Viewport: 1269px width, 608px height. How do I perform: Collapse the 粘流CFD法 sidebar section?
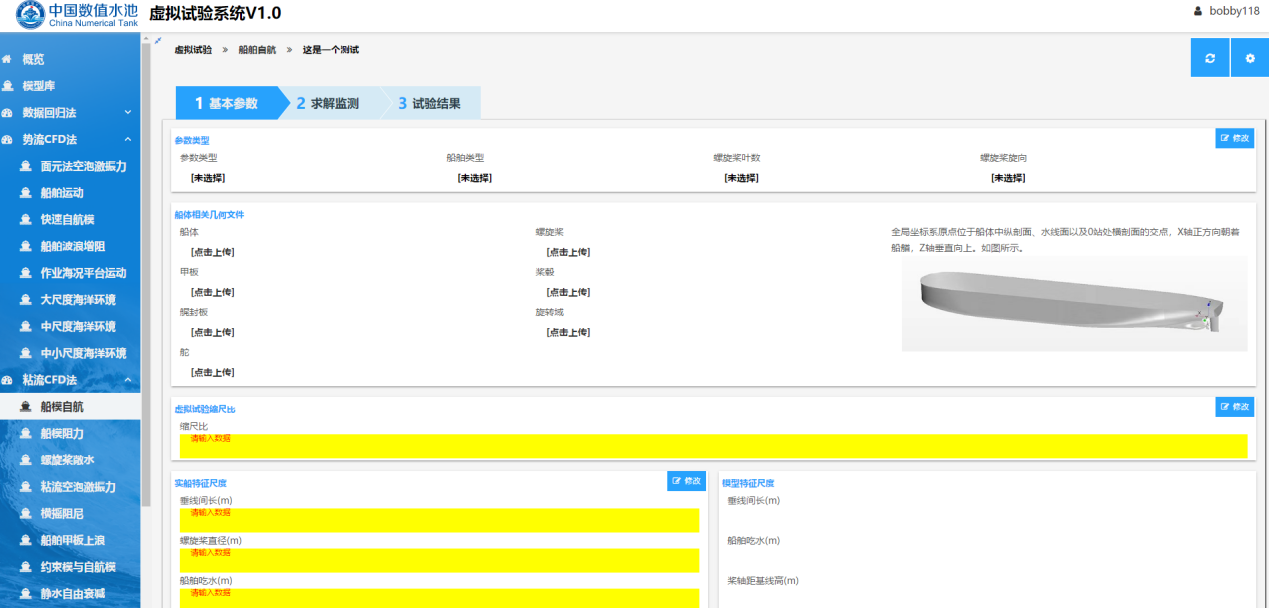point(127,380)
